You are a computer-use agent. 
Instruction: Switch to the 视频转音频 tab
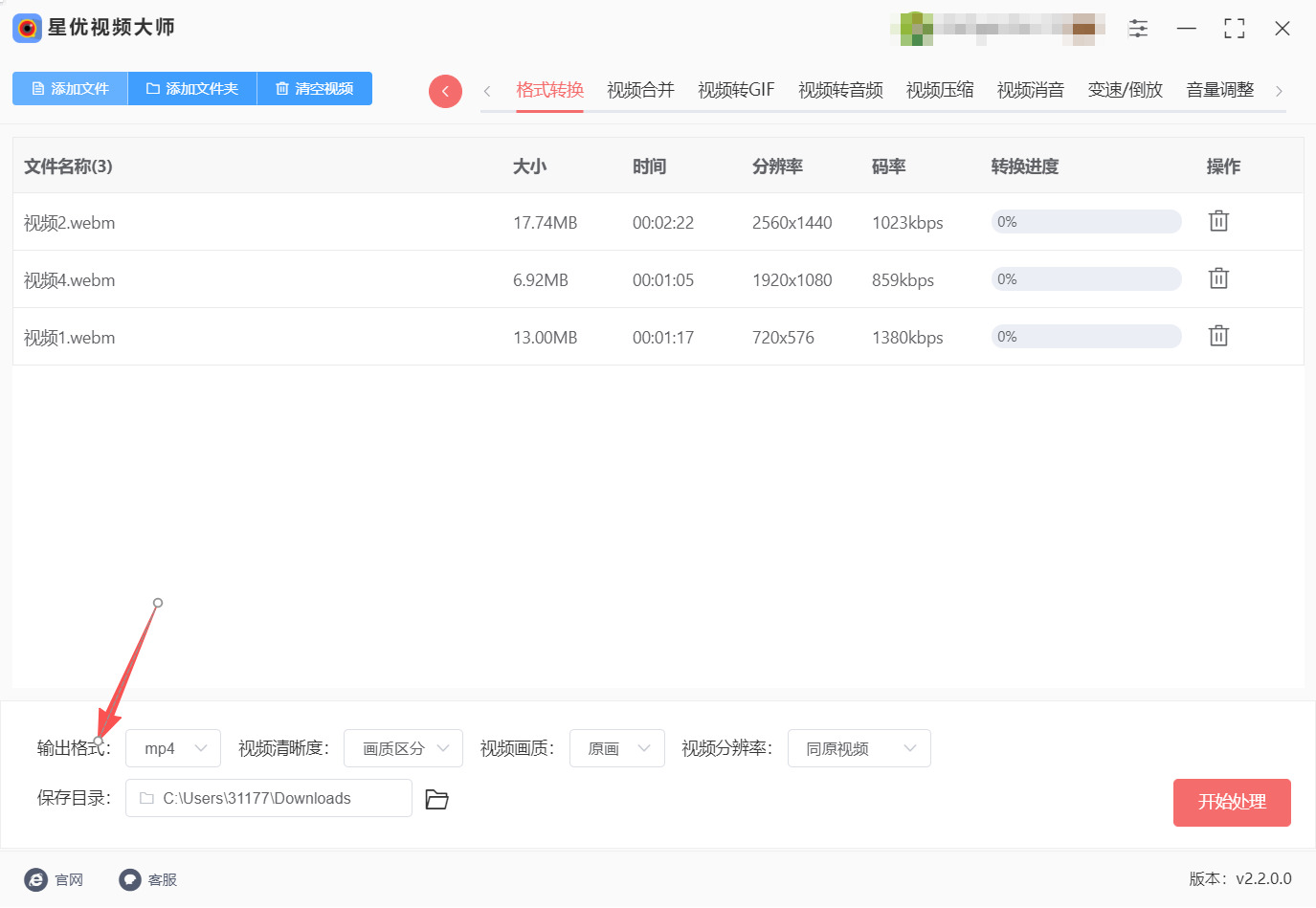pos(840,90)
